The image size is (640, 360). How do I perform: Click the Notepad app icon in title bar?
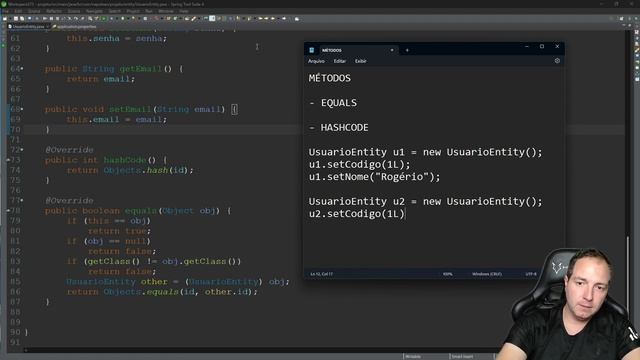(311, 50)
